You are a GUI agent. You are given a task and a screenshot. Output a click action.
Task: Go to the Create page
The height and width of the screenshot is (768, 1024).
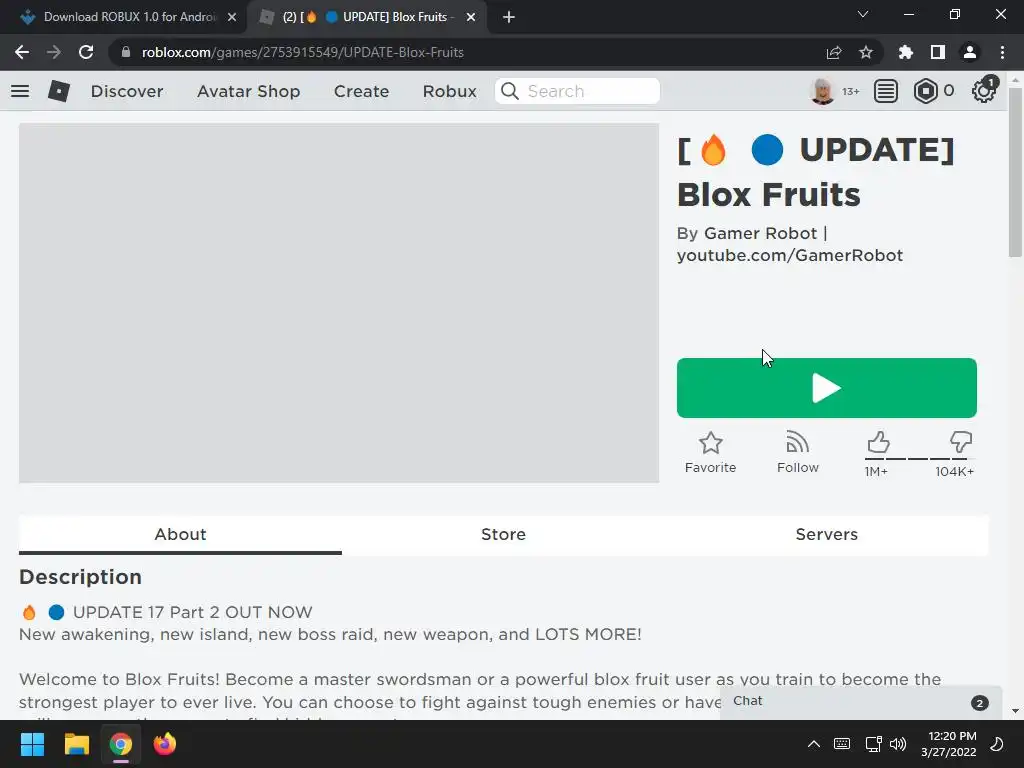coord(361,91)
